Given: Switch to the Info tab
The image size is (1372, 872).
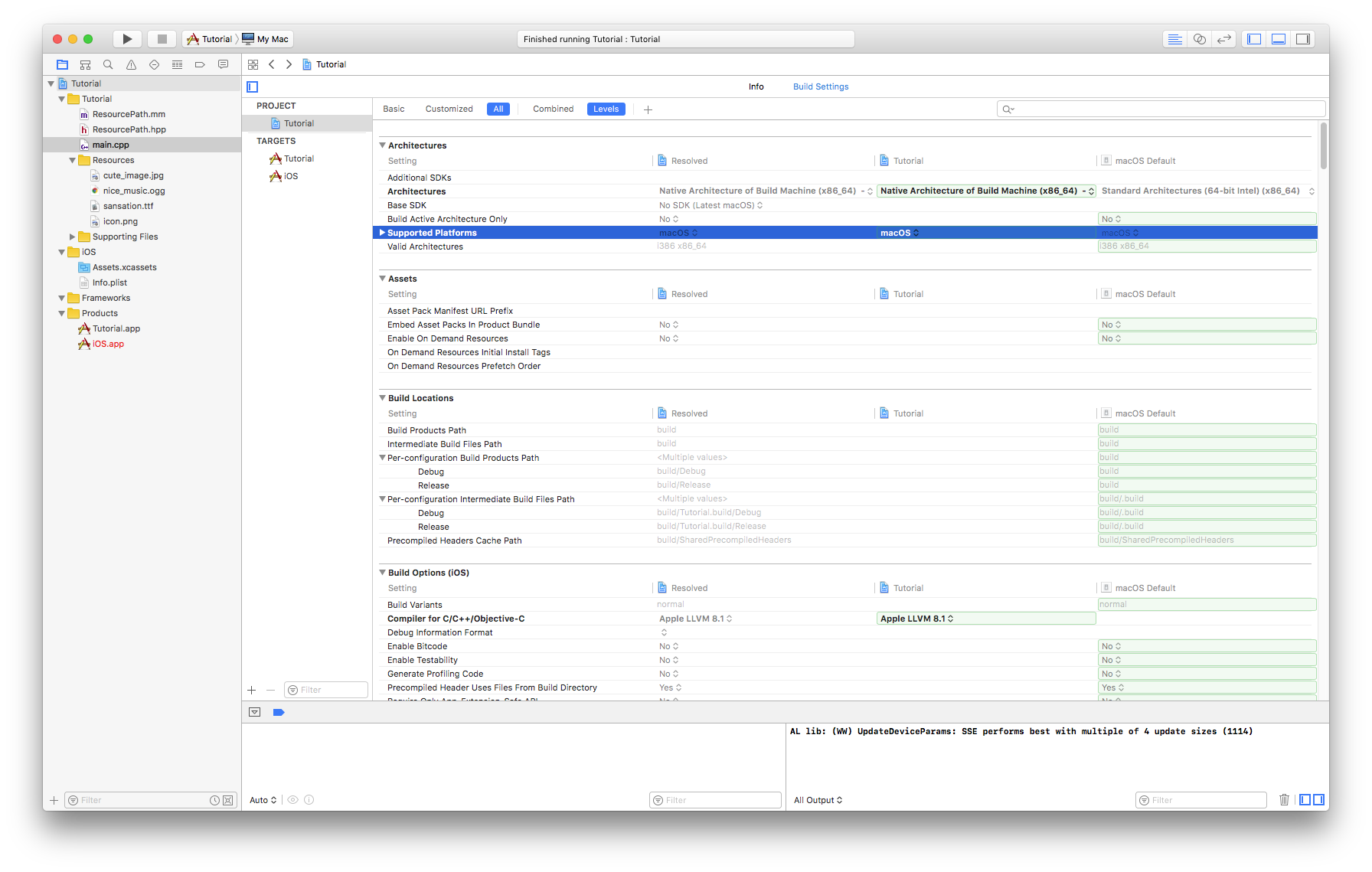Looking at the screenshot, I should 756,87.
